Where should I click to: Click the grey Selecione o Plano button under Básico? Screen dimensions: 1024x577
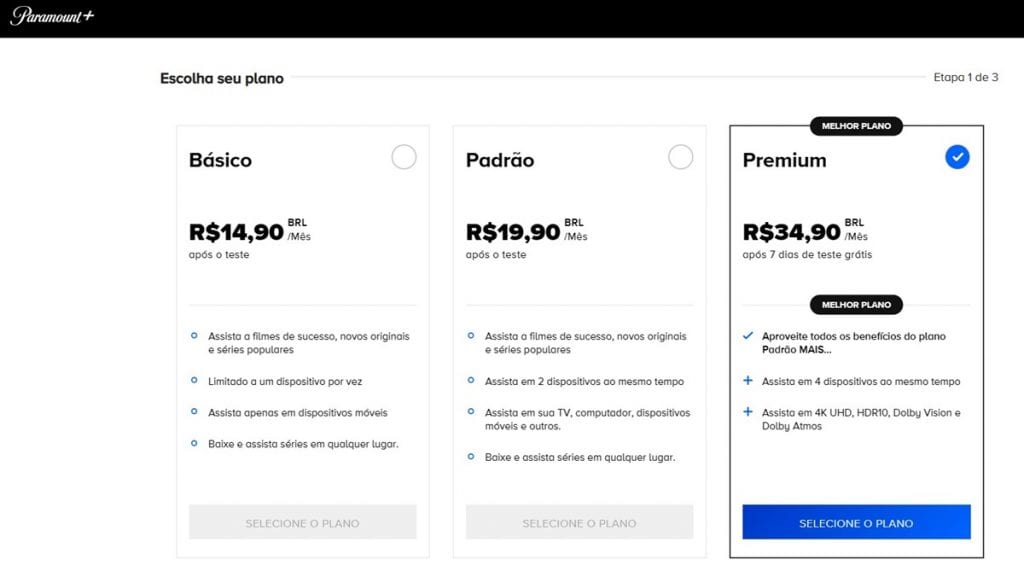(302, 522)
